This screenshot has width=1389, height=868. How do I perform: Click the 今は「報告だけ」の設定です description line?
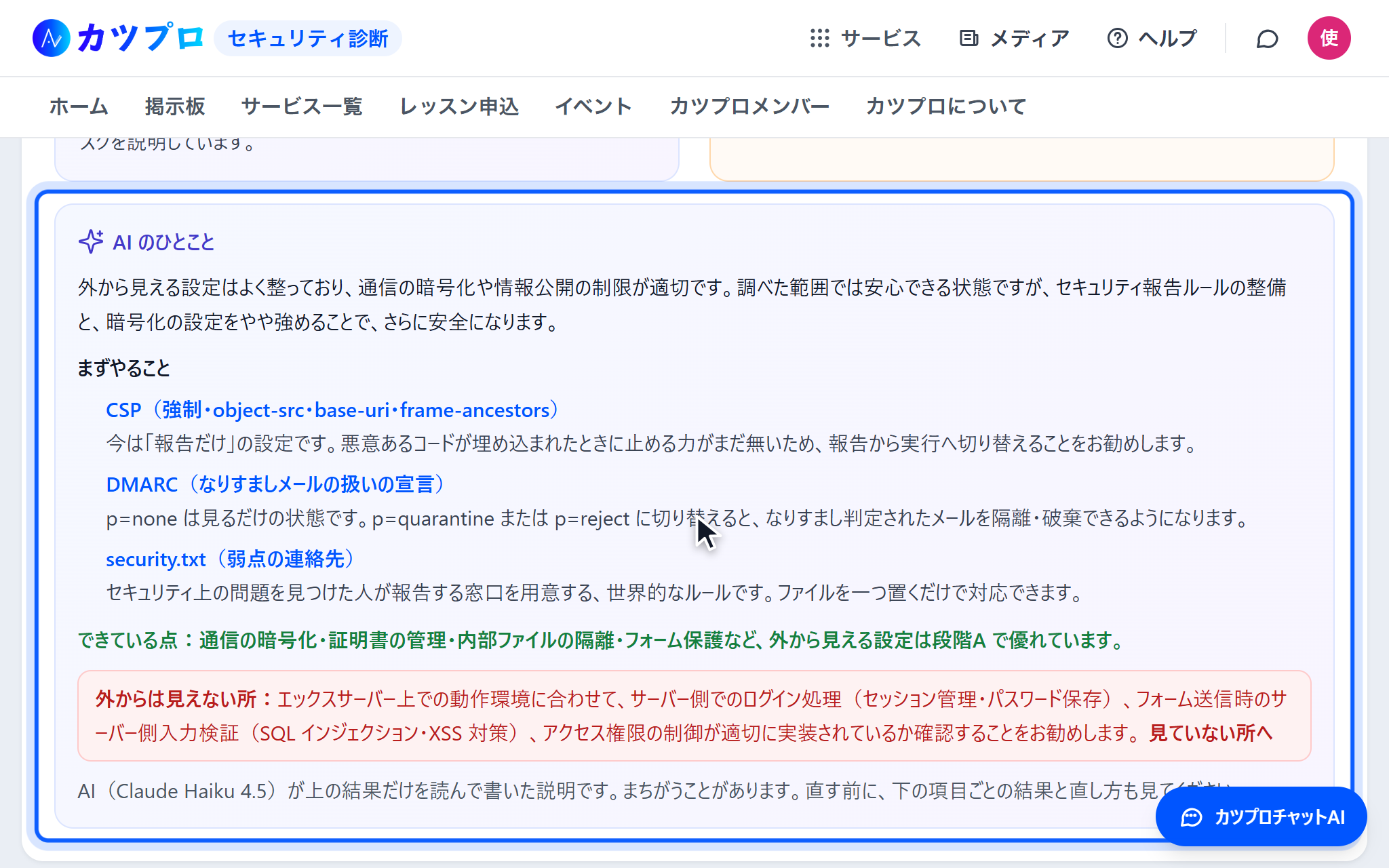[x=652, y=443]
